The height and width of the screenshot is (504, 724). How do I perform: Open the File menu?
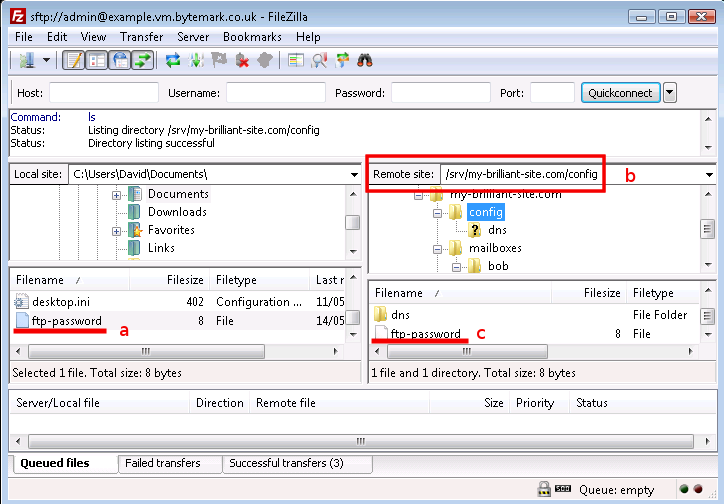tap(24, 37)
